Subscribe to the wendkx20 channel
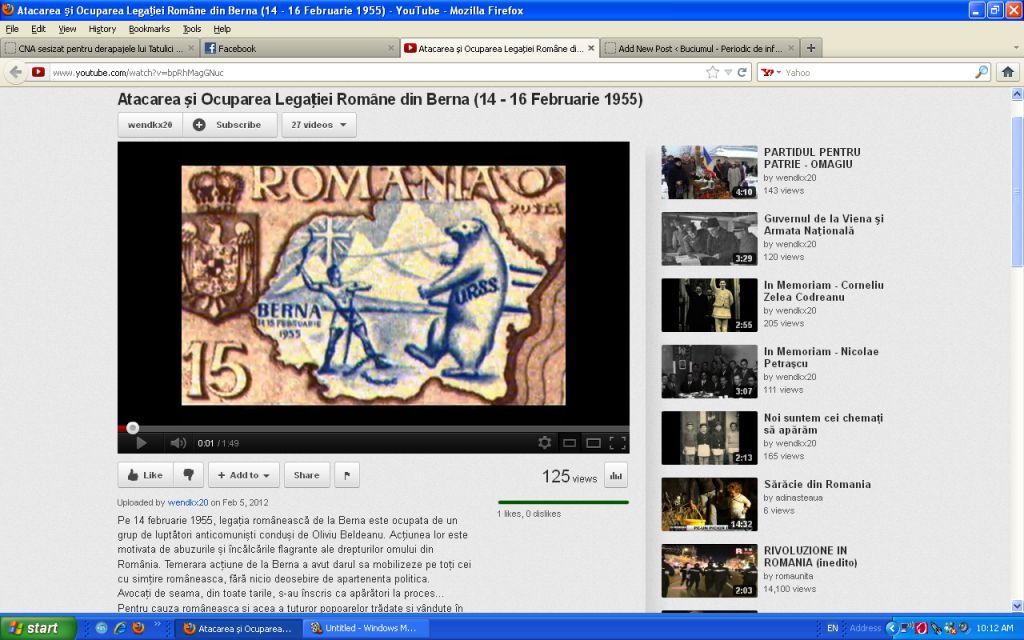The width and height of the screenshot is (1024, 640). coord(230,125)
